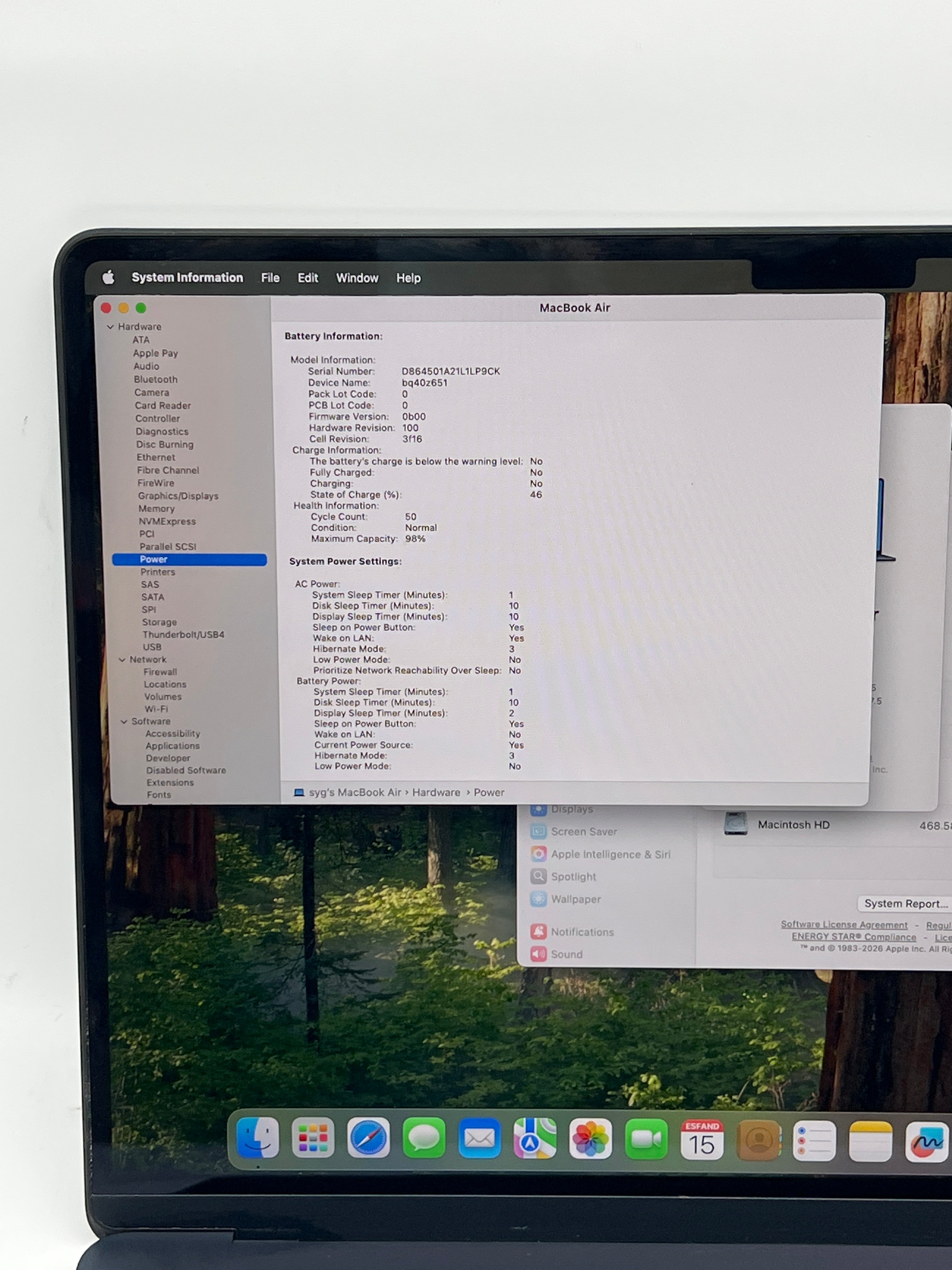This screenshot has width=952, height=1270.
Task: Click the System Report… button
Action: tap(905, 904)
